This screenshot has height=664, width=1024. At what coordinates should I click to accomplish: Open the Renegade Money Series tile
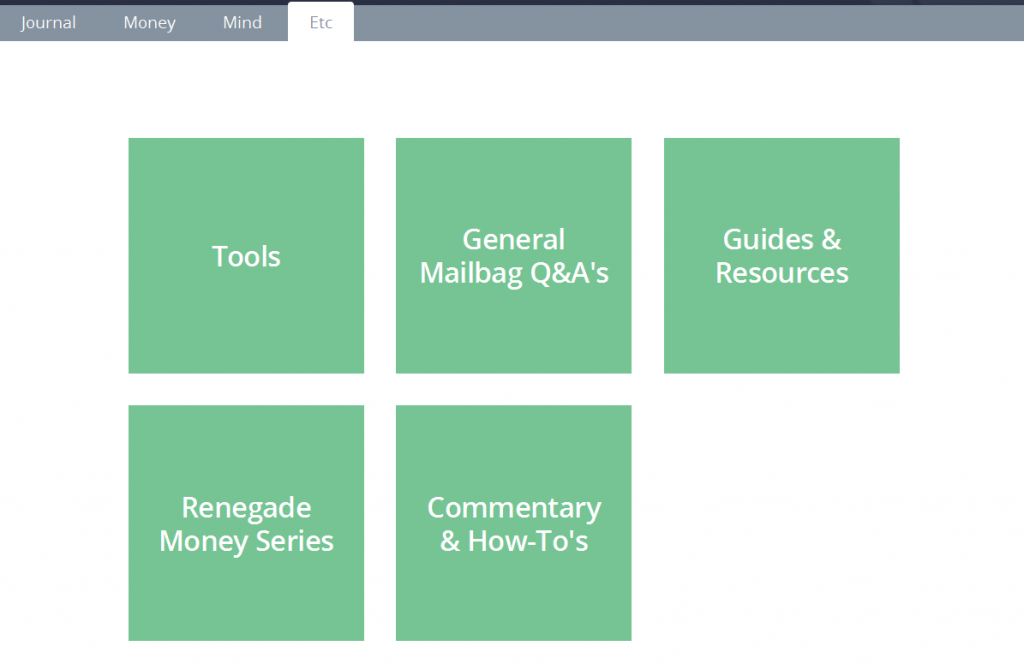click(246, 523)
